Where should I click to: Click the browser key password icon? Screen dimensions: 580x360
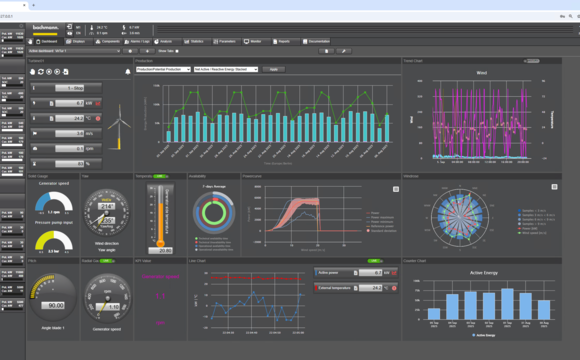coord(562,16)
